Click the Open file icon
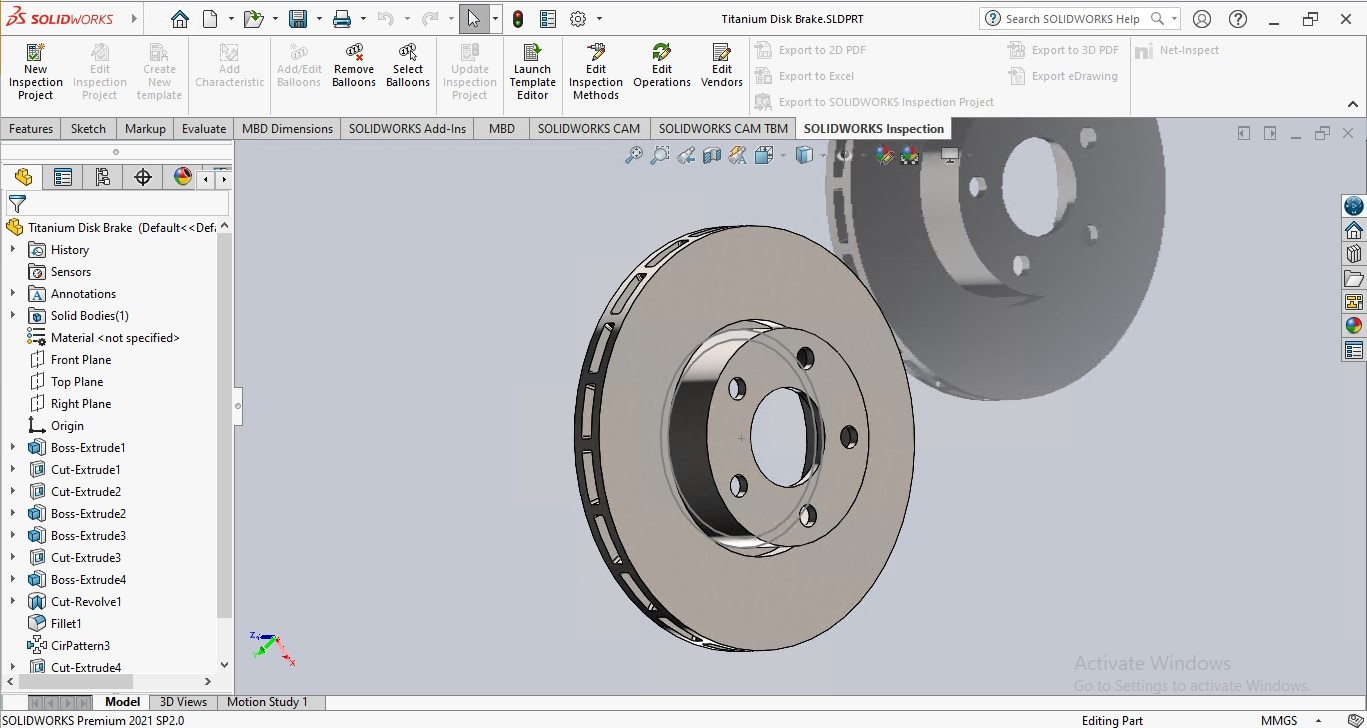The width and height of the screenshot is (1367, 728). click(254, 19)
